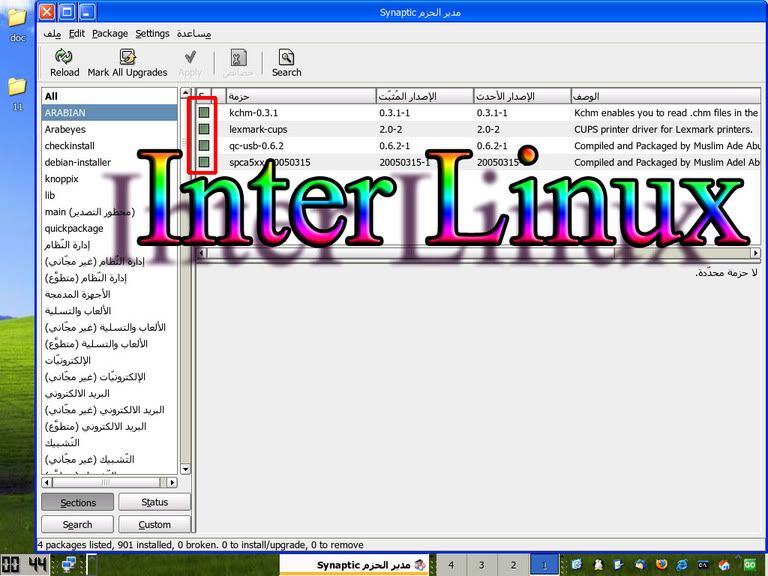Image resolution: width=768 pixels, height=576 pixels.
Task: Select the الأجهزة المدمجة section
Action: pyautogui.click(x=110, y=294)
